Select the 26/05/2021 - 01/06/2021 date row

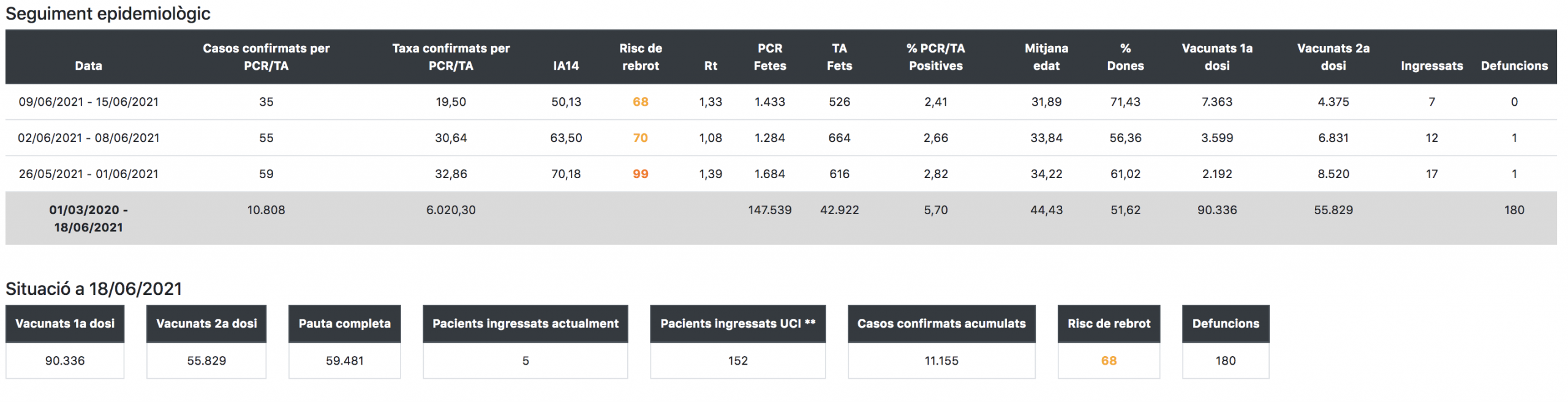tap(88, 174)
